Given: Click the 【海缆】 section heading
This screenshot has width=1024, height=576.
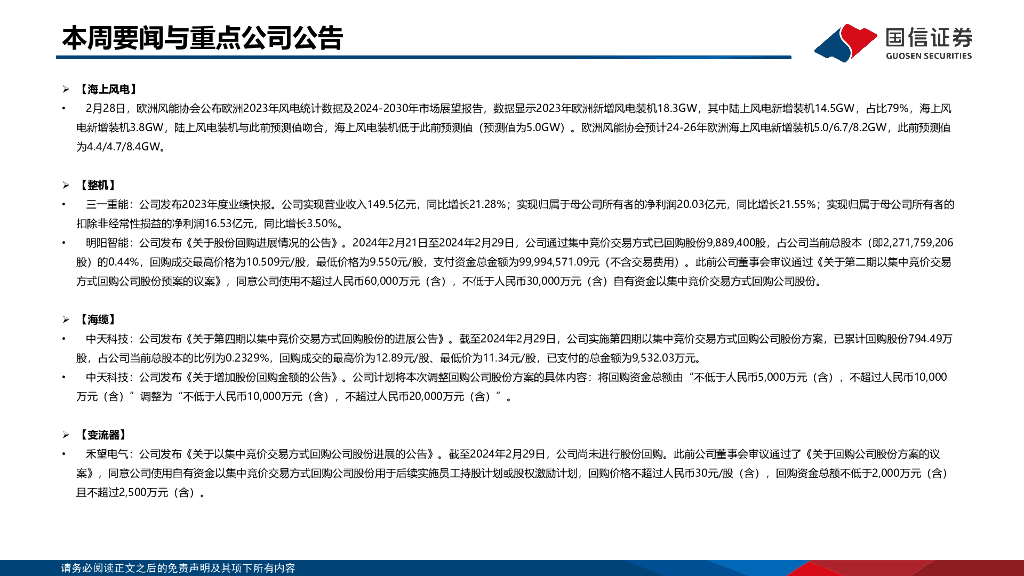Looking at the screenshot, I should click(x=97, y=319).
